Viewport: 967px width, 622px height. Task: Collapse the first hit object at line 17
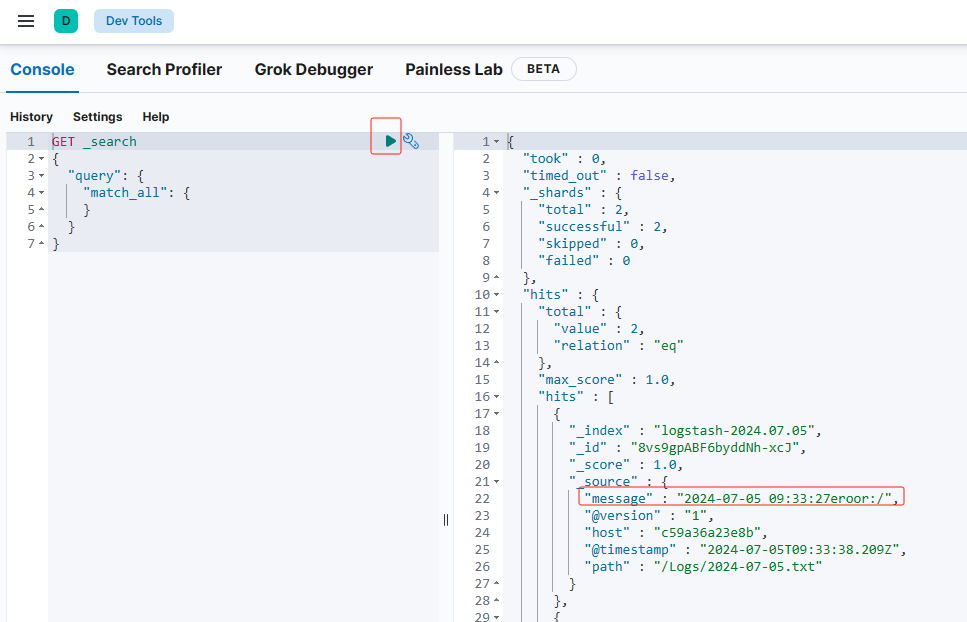496,414
